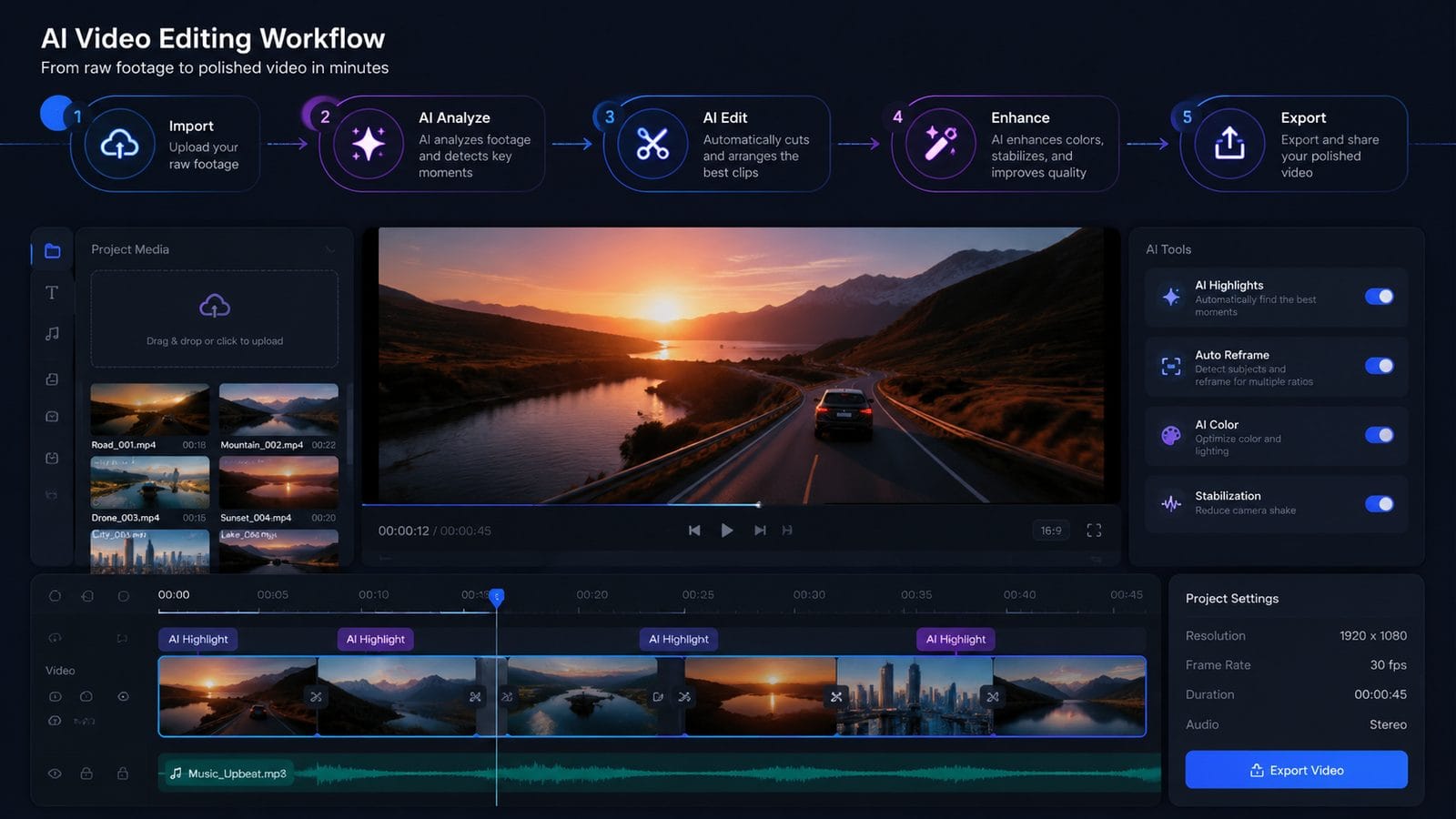
Task: Click the Stabilization waveform icon
Action: (1171, 503)
